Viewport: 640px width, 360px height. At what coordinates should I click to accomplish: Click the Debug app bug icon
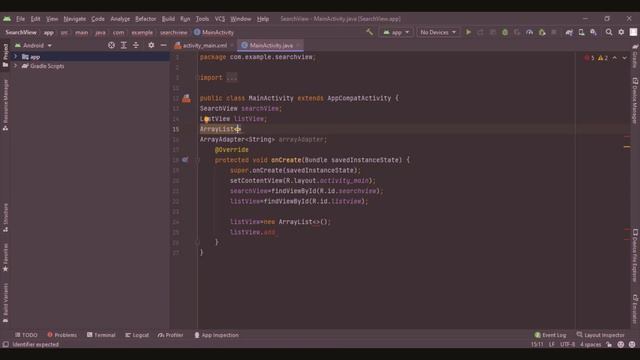[505, 32]
